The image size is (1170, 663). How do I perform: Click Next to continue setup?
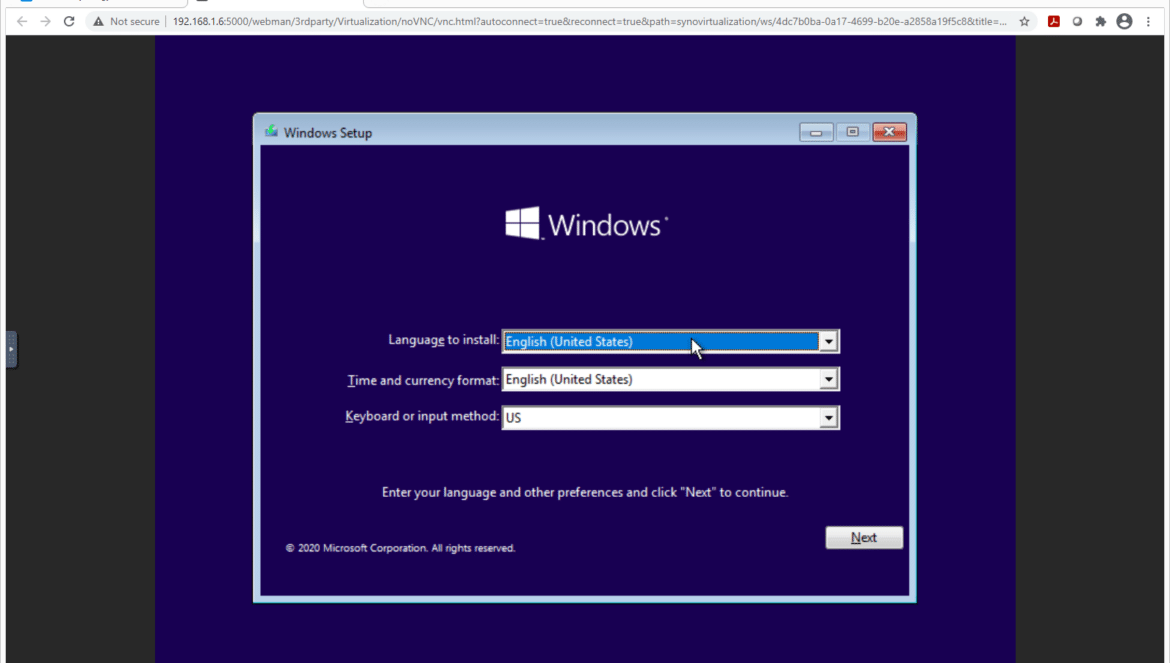864,538
